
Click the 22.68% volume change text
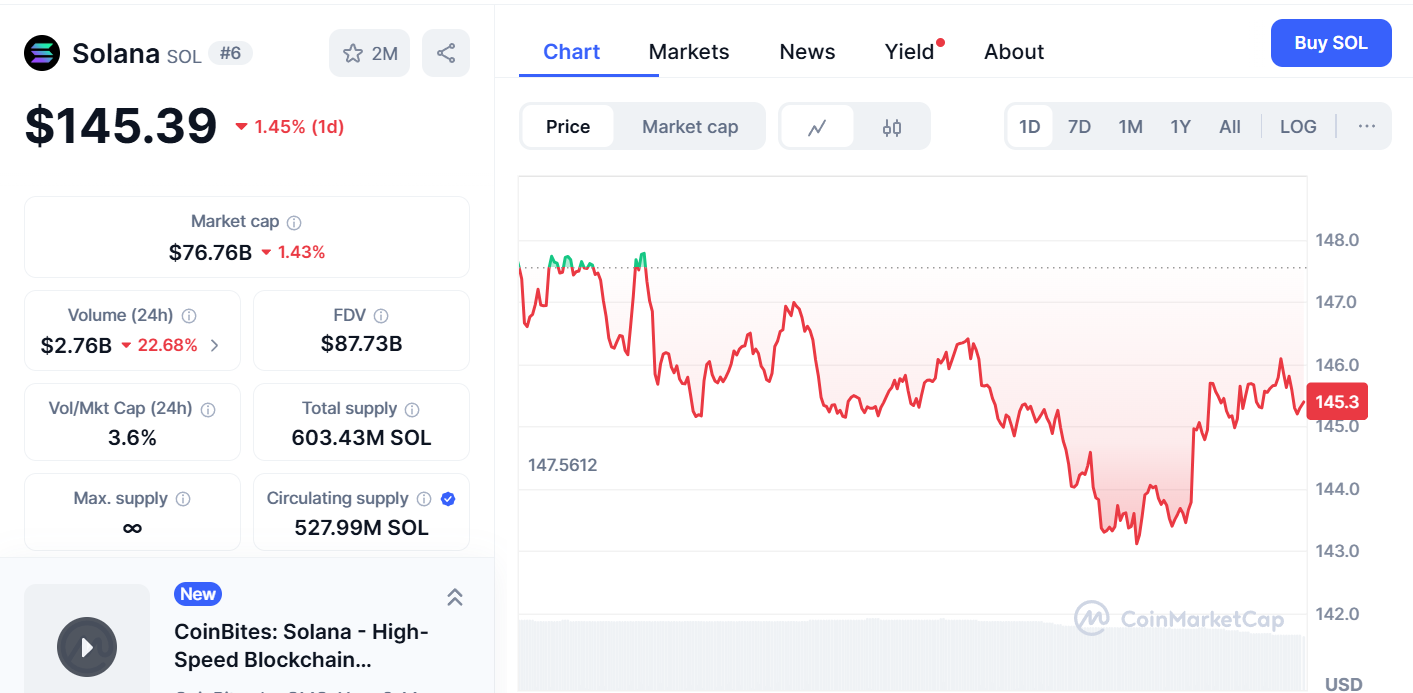tap(167, 346)
